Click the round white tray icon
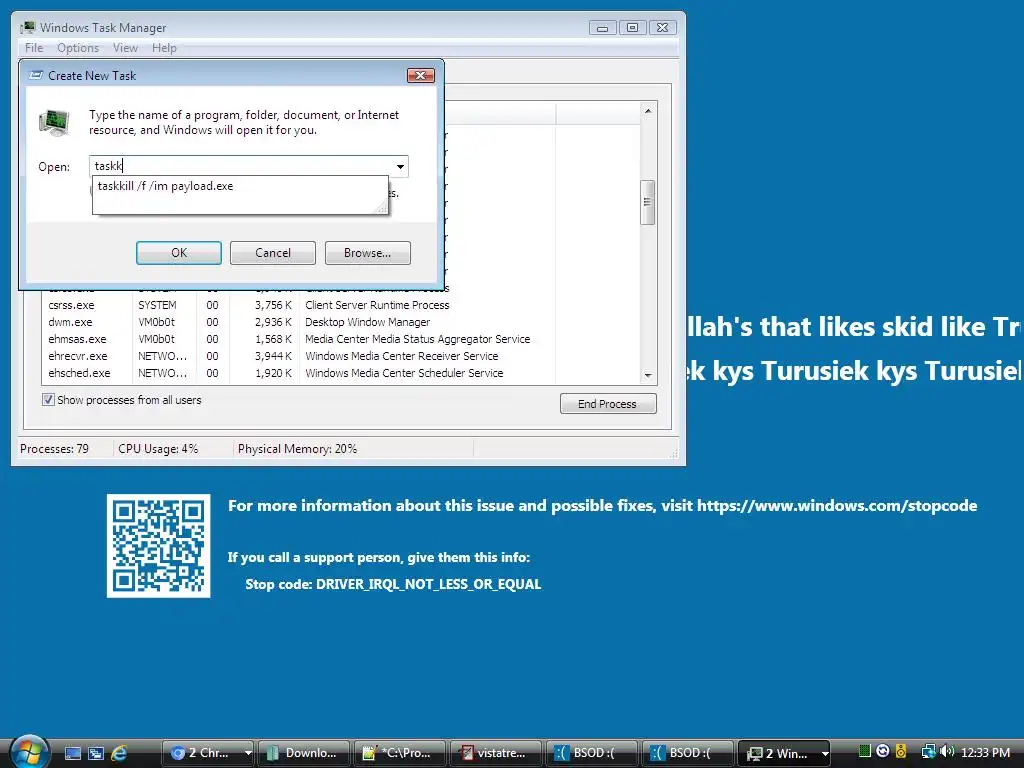Screen dimensions: 1024x768 [x=883, y=752]
